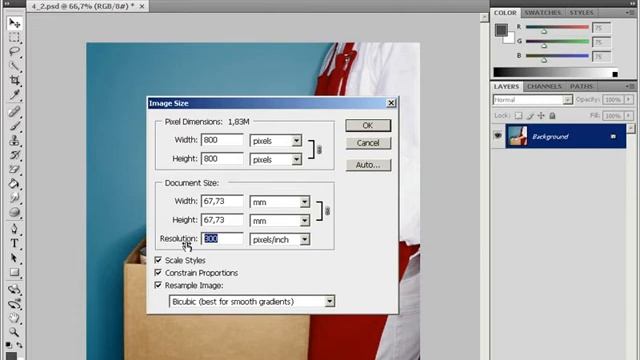Screen dimensions: 640x360
Task: Select the Rectangle shape tool
Action: [14, 272]
